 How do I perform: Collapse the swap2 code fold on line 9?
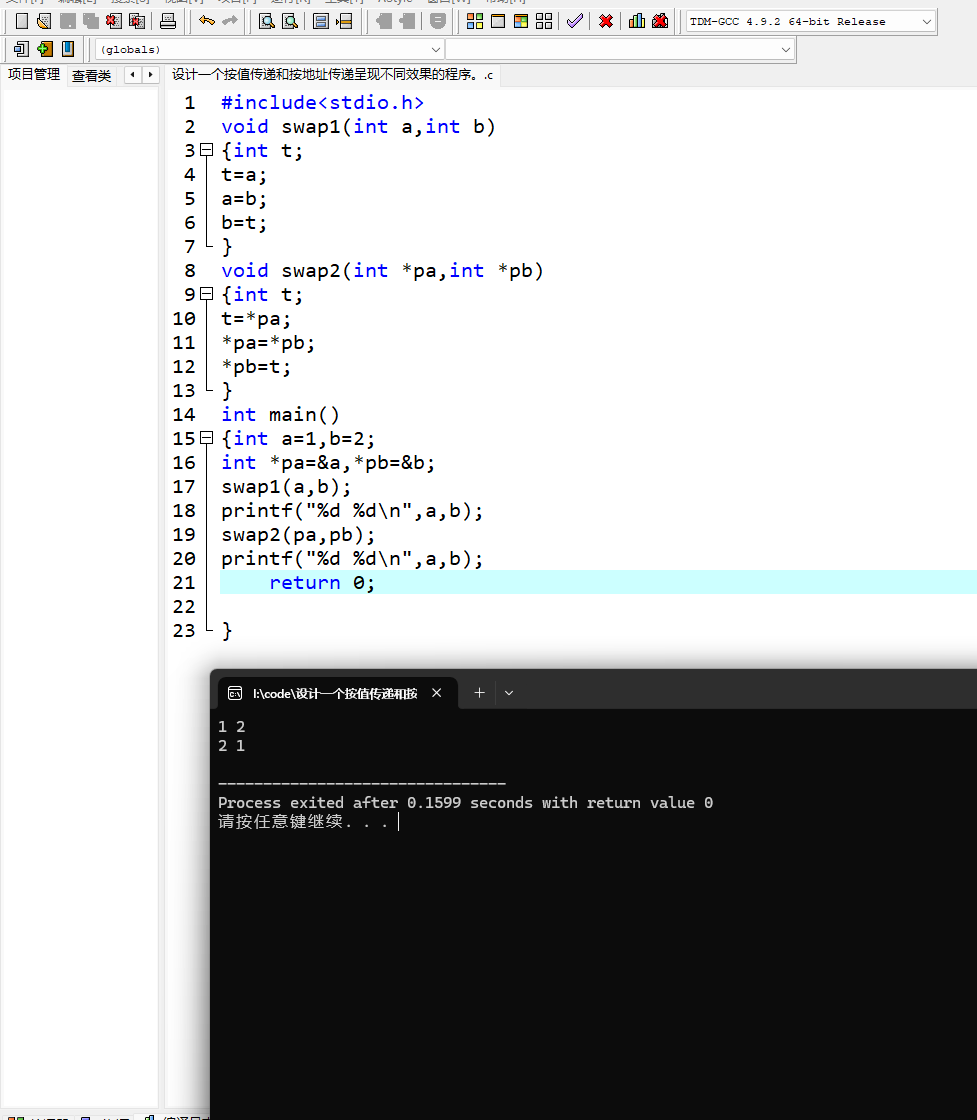tap(206, 294)
